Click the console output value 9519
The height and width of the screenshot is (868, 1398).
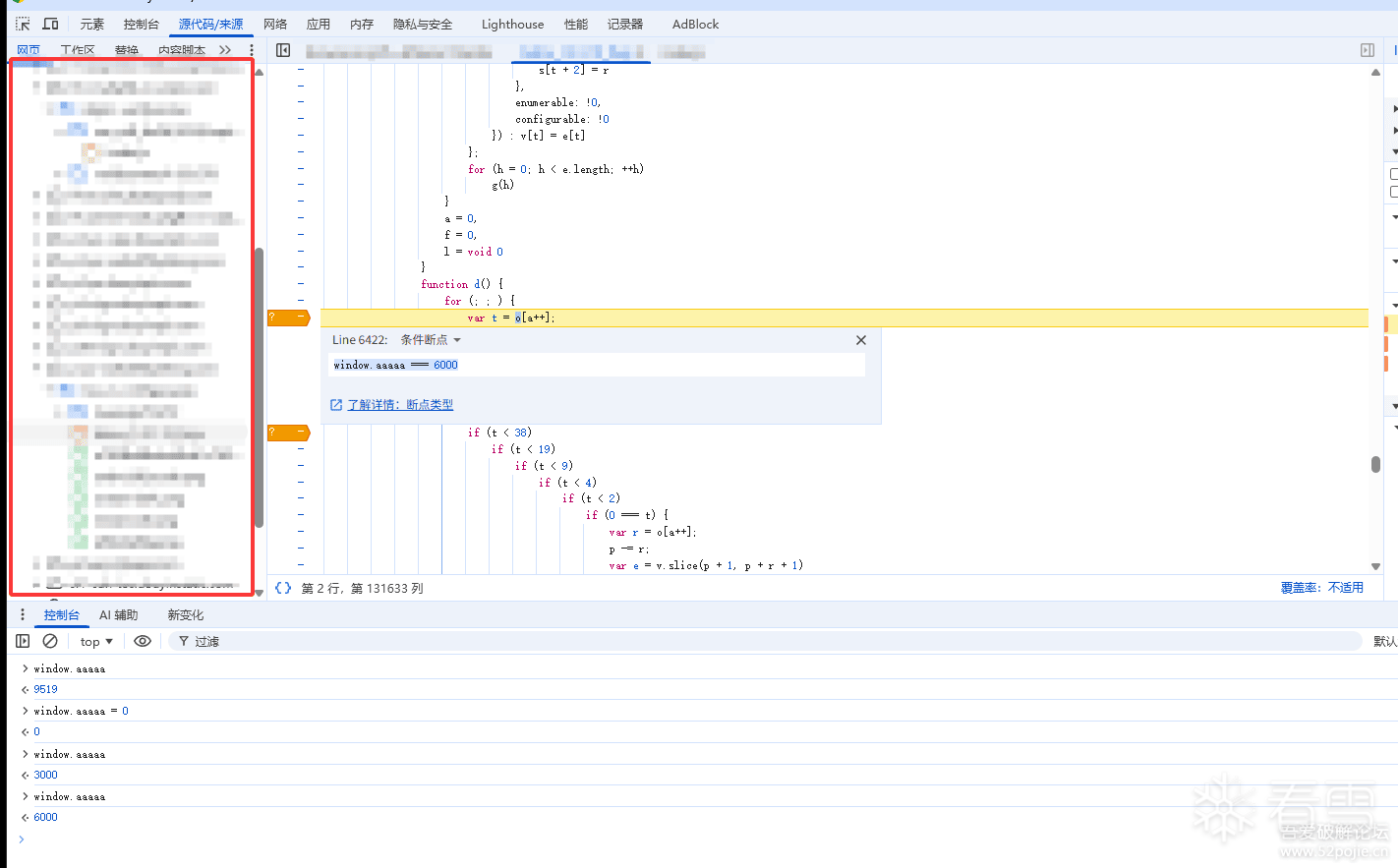[46, 689]
